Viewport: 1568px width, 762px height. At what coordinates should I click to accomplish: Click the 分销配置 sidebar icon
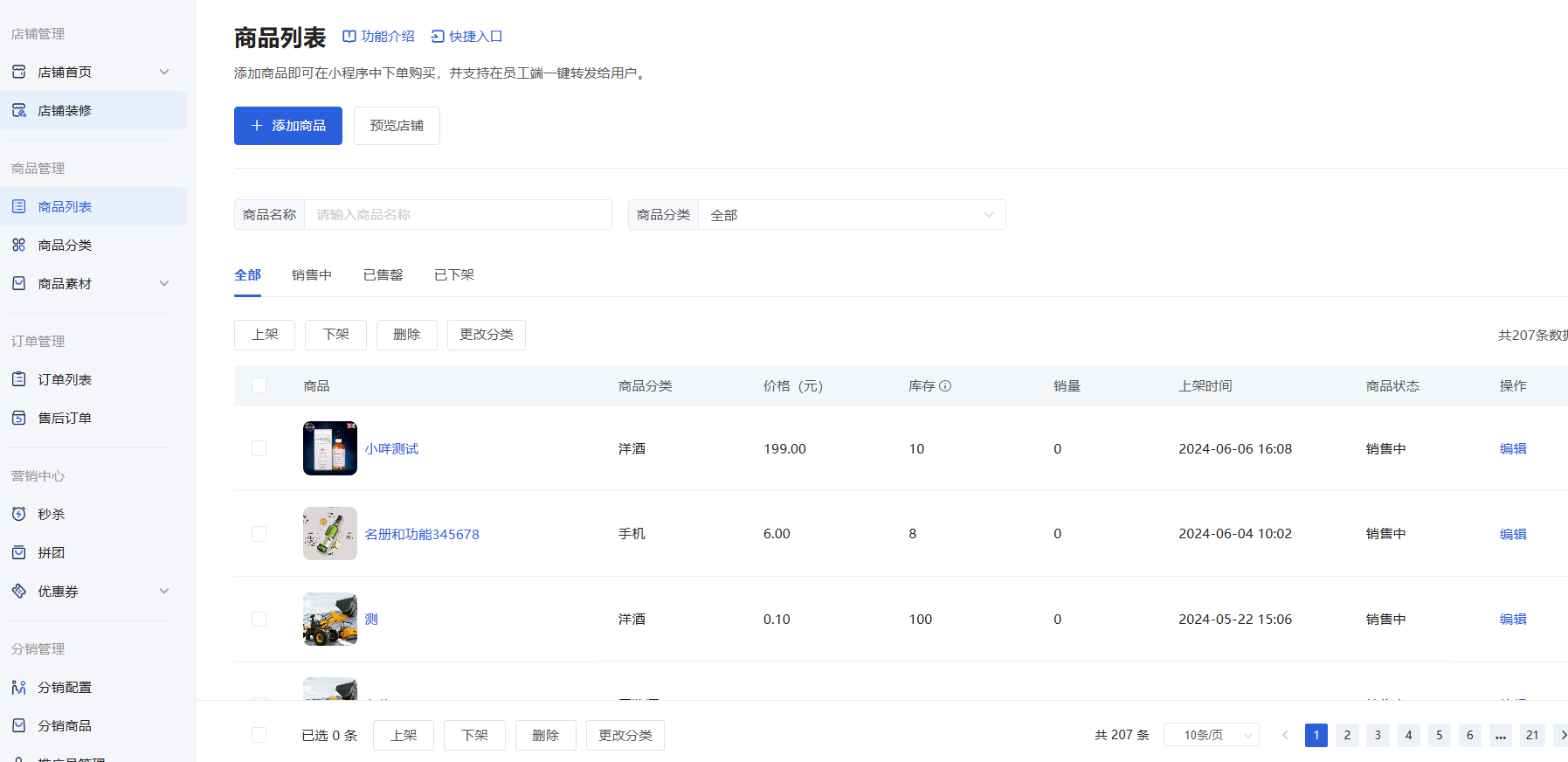[18, 687]
